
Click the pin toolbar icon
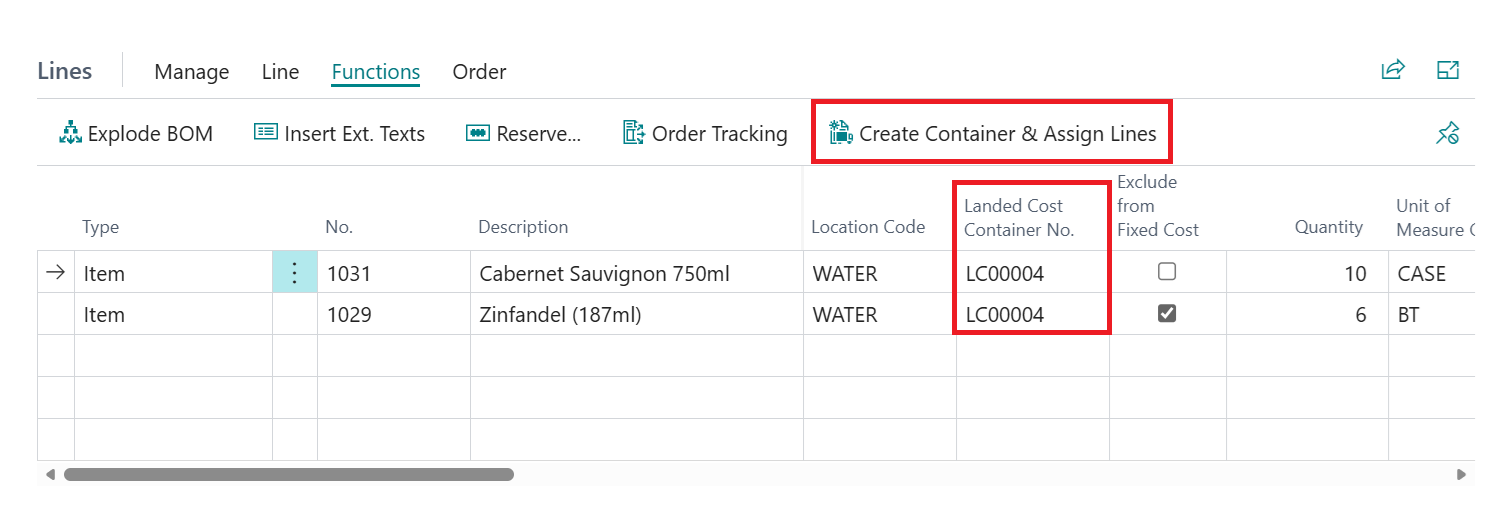click(x=1447, y=134)
